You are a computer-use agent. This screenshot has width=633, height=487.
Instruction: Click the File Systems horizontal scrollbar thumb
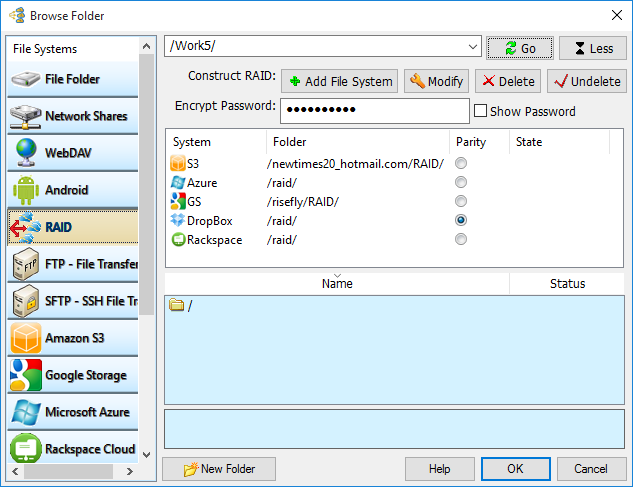(x=68, y=471)
